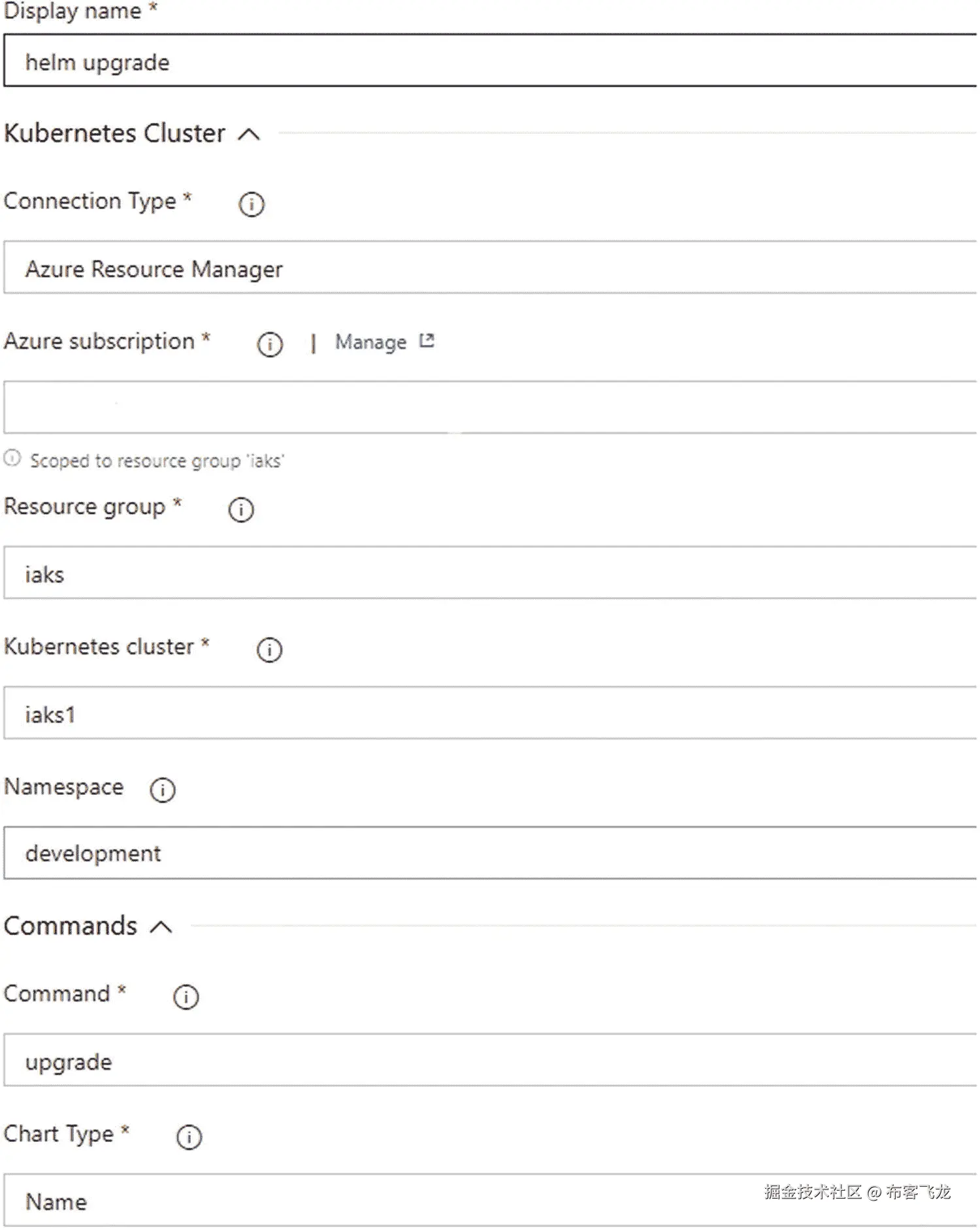Open the Command dropdown showing upgrade
Image resolution: width=980 pixels, height=1230 pixels.
pos(490,1060)
